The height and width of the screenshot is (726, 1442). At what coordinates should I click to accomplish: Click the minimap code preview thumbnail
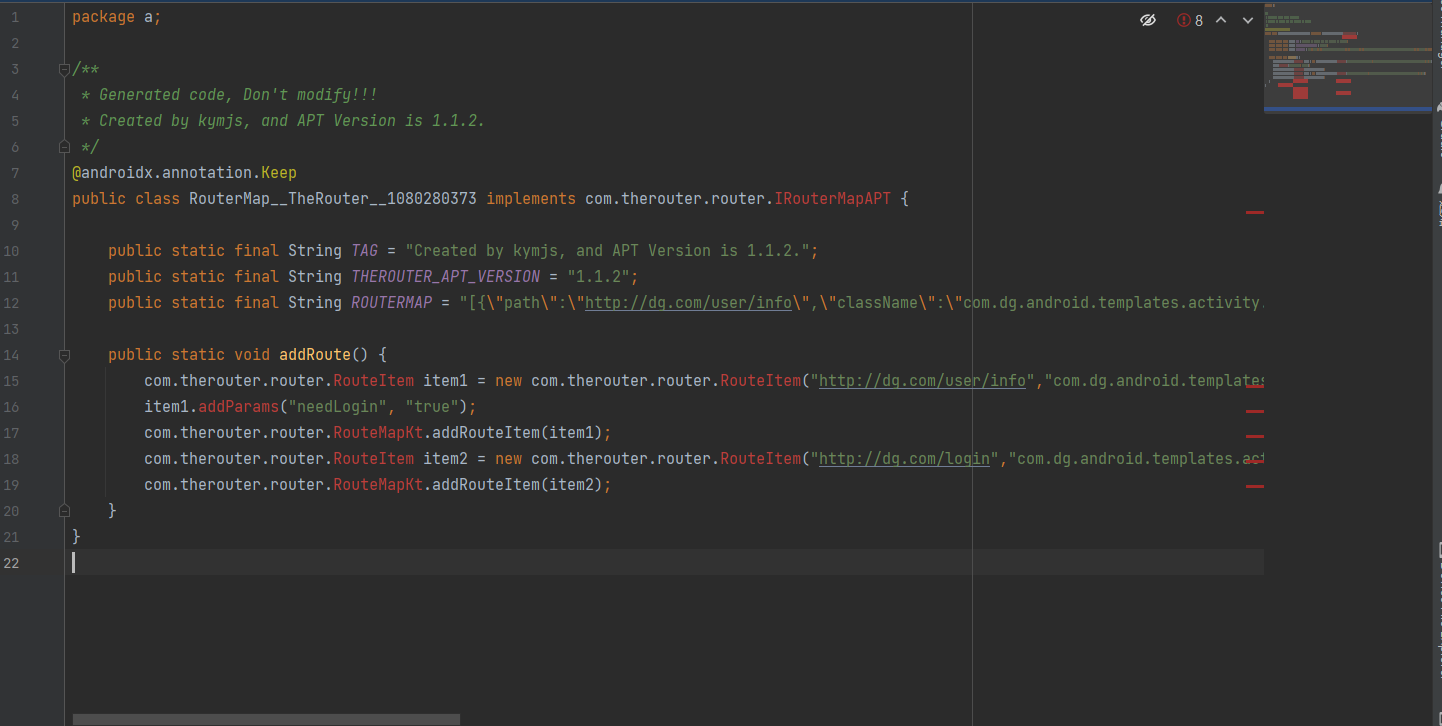(1347, 57)
